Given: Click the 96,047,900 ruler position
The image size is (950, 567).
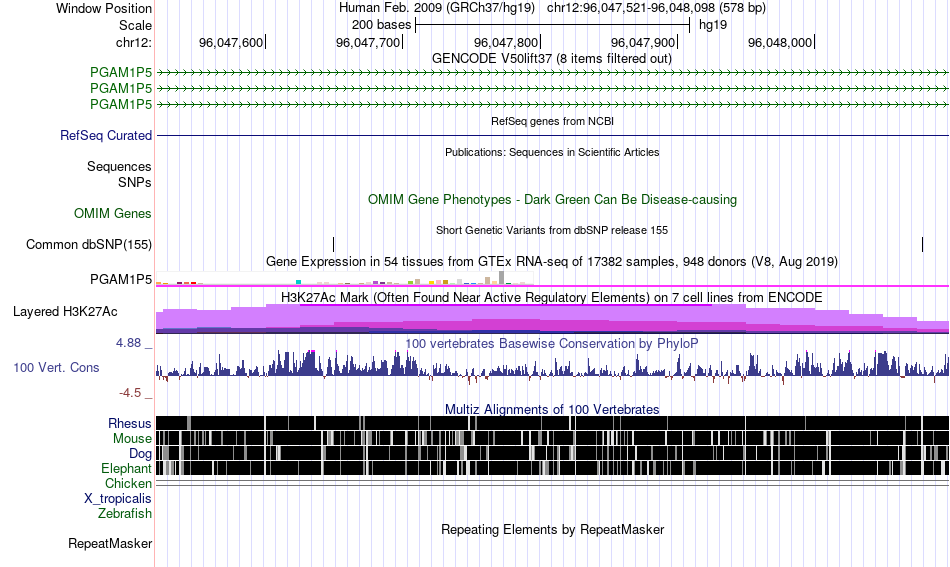Looking at the screenshot, I should (x=643, y=42).
